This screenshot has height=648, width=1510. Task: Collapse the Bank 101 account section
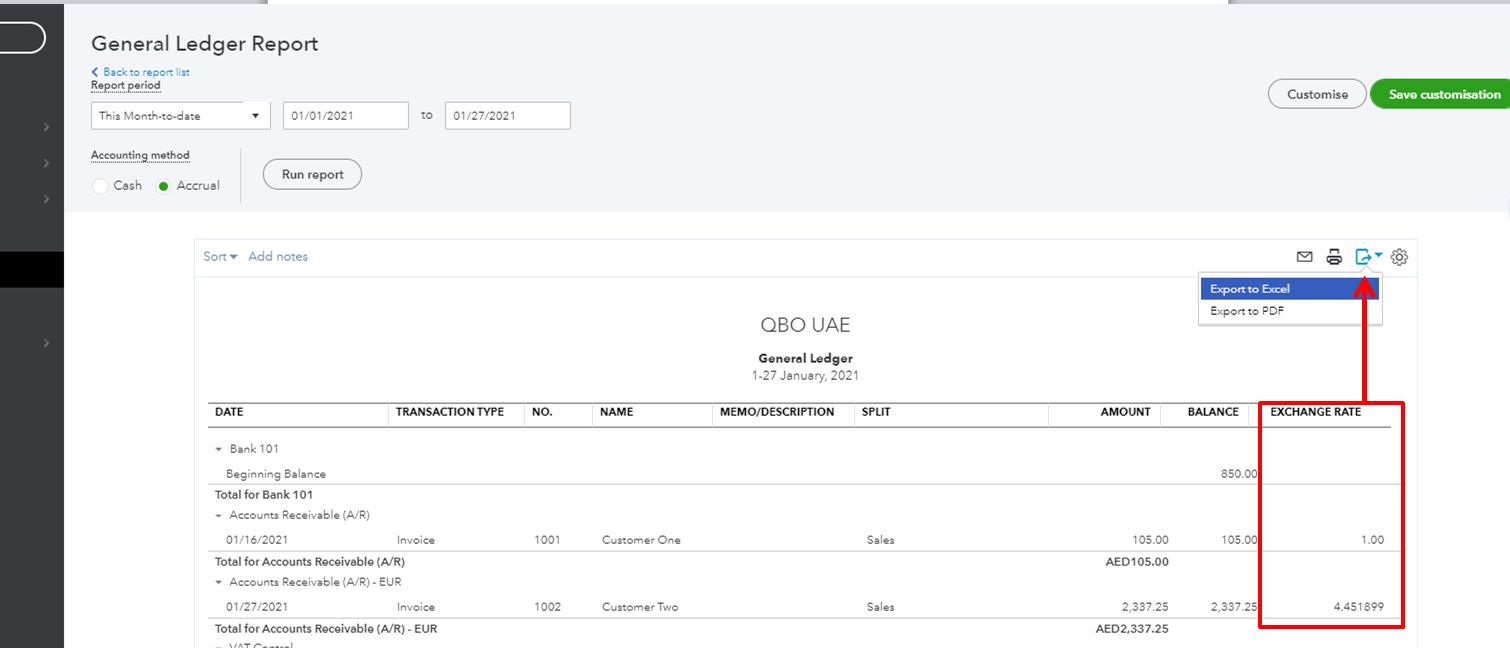tap(219, 450)
